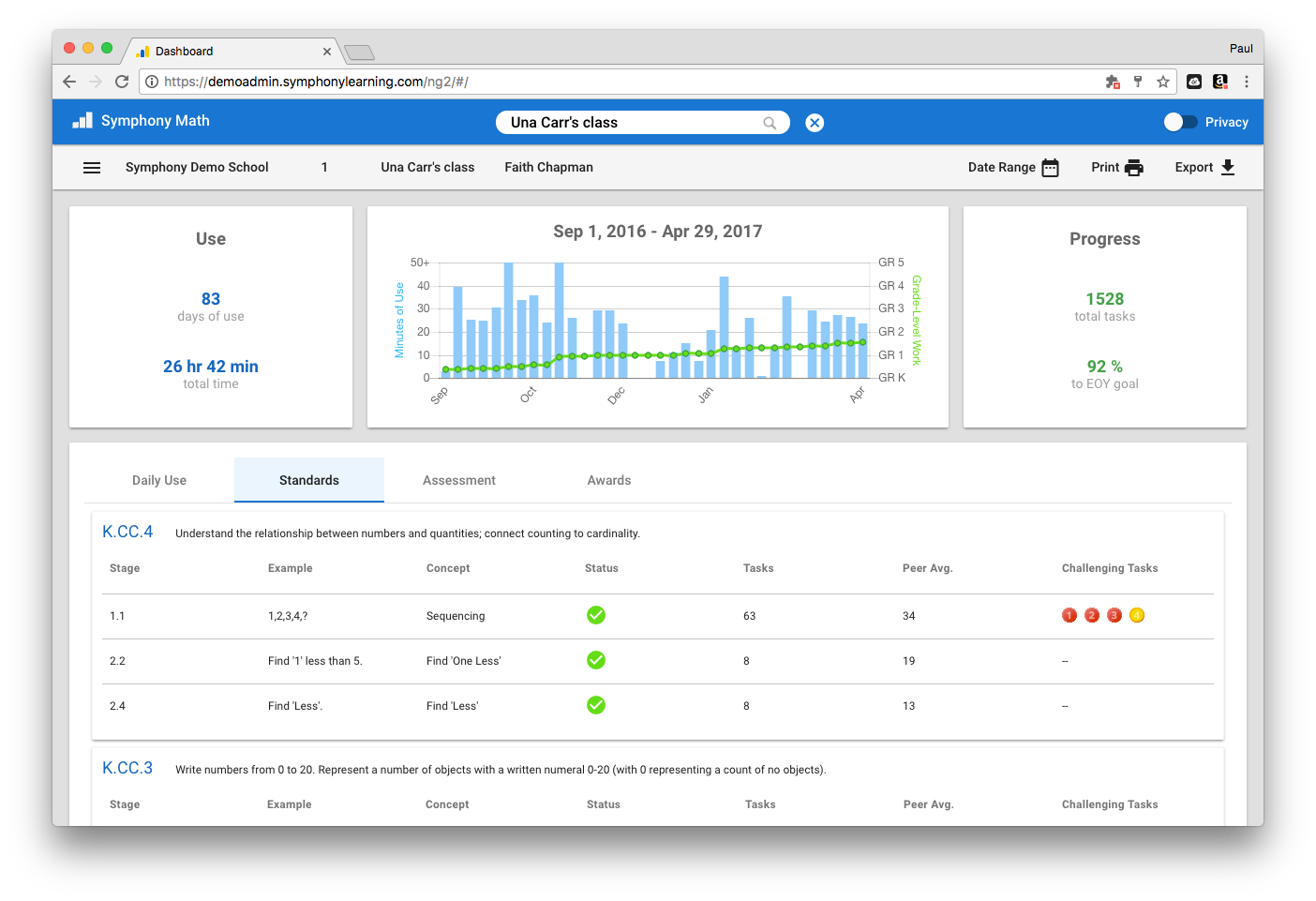This screenshot has width=1316, height=901.
Task: Click the Export label
Action: coord(1194,168)
